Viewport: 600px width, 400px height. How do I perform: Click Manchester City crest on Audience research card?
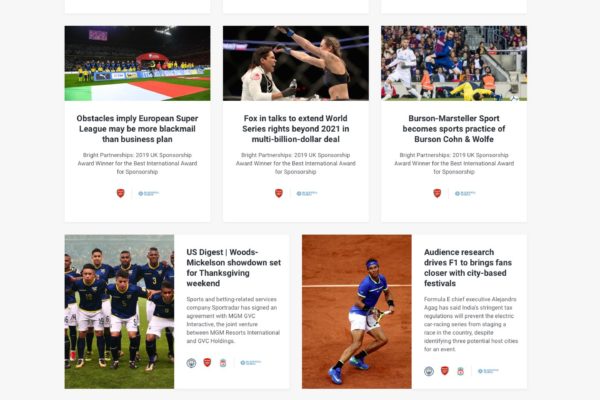click(x=429, y=371)
